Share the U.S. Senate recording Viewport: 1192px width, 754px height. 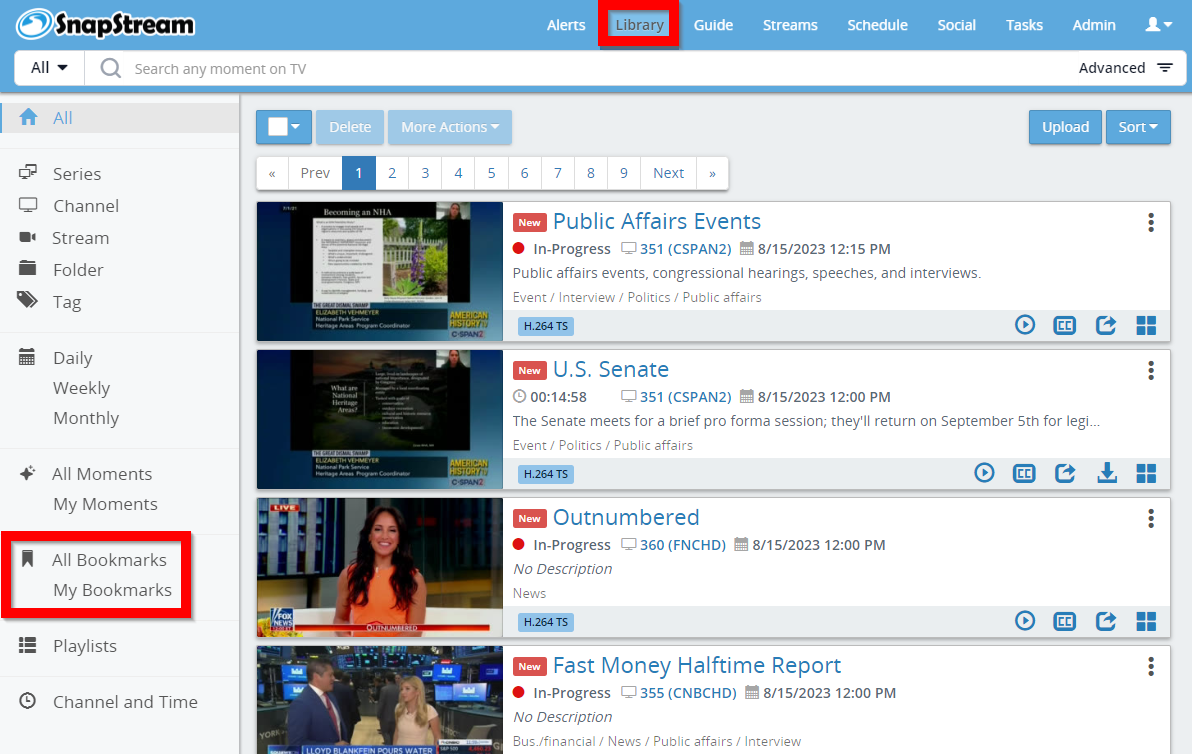coord(1065,473)
